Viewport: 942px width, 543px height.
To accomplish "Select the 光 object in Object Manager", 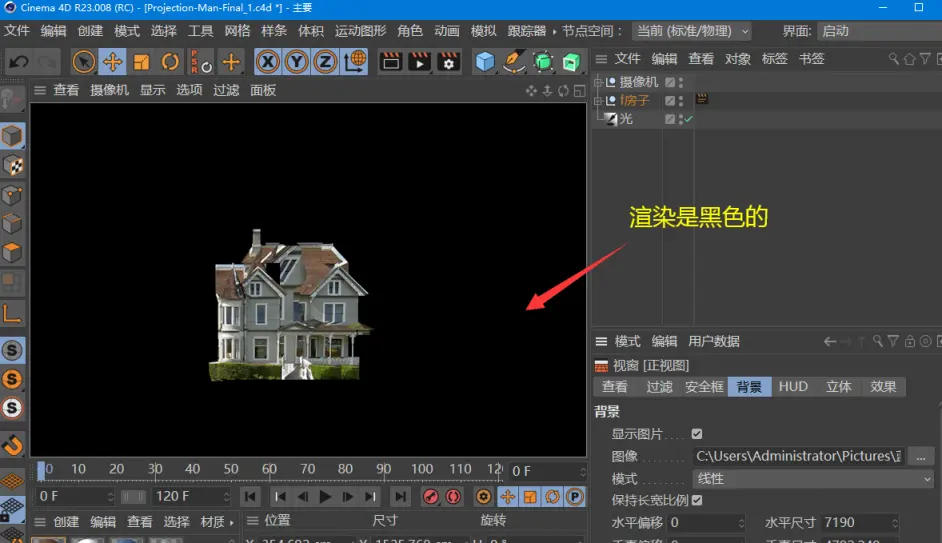I will pos(626,119).
